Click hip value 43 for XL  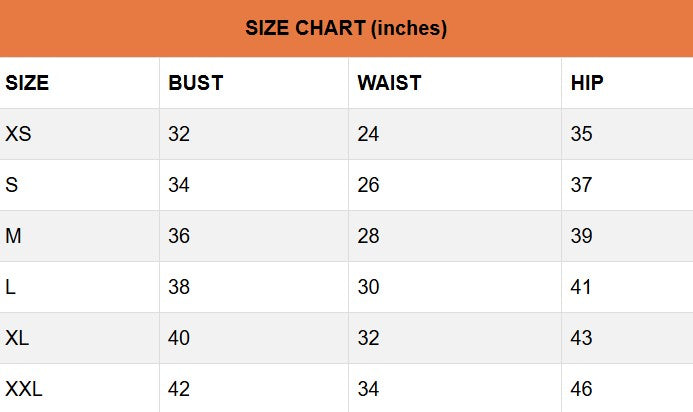pos(581,338)
